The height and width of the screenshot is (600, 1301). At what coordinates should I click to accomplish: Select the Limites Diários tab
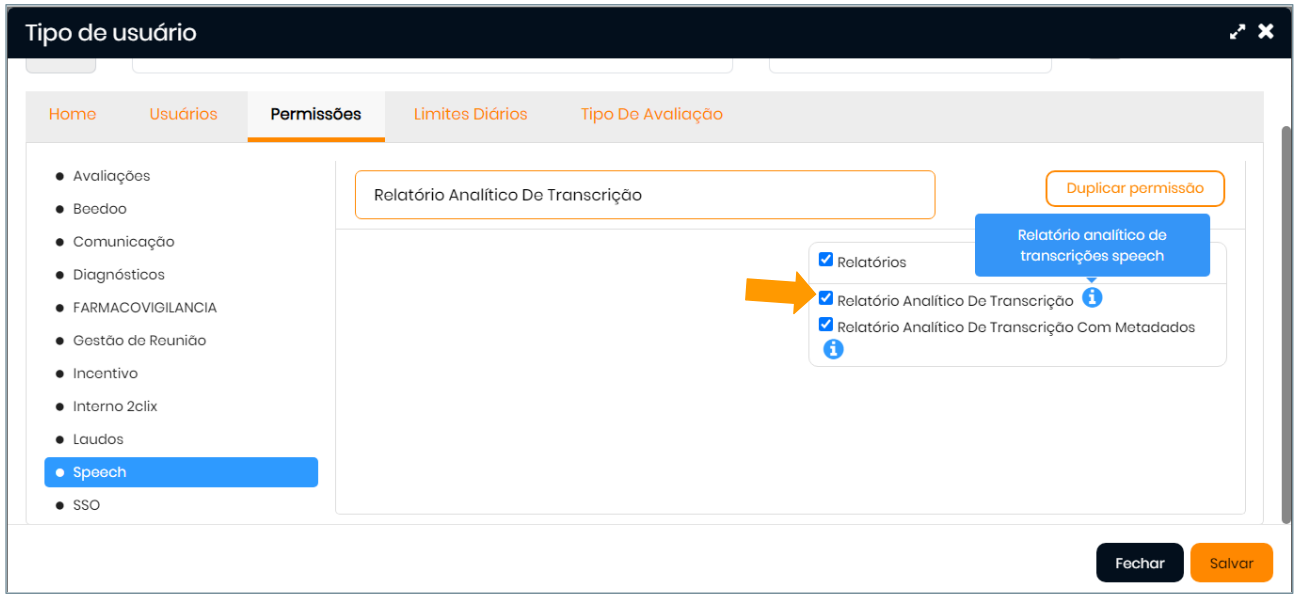[x=470, y=114]
